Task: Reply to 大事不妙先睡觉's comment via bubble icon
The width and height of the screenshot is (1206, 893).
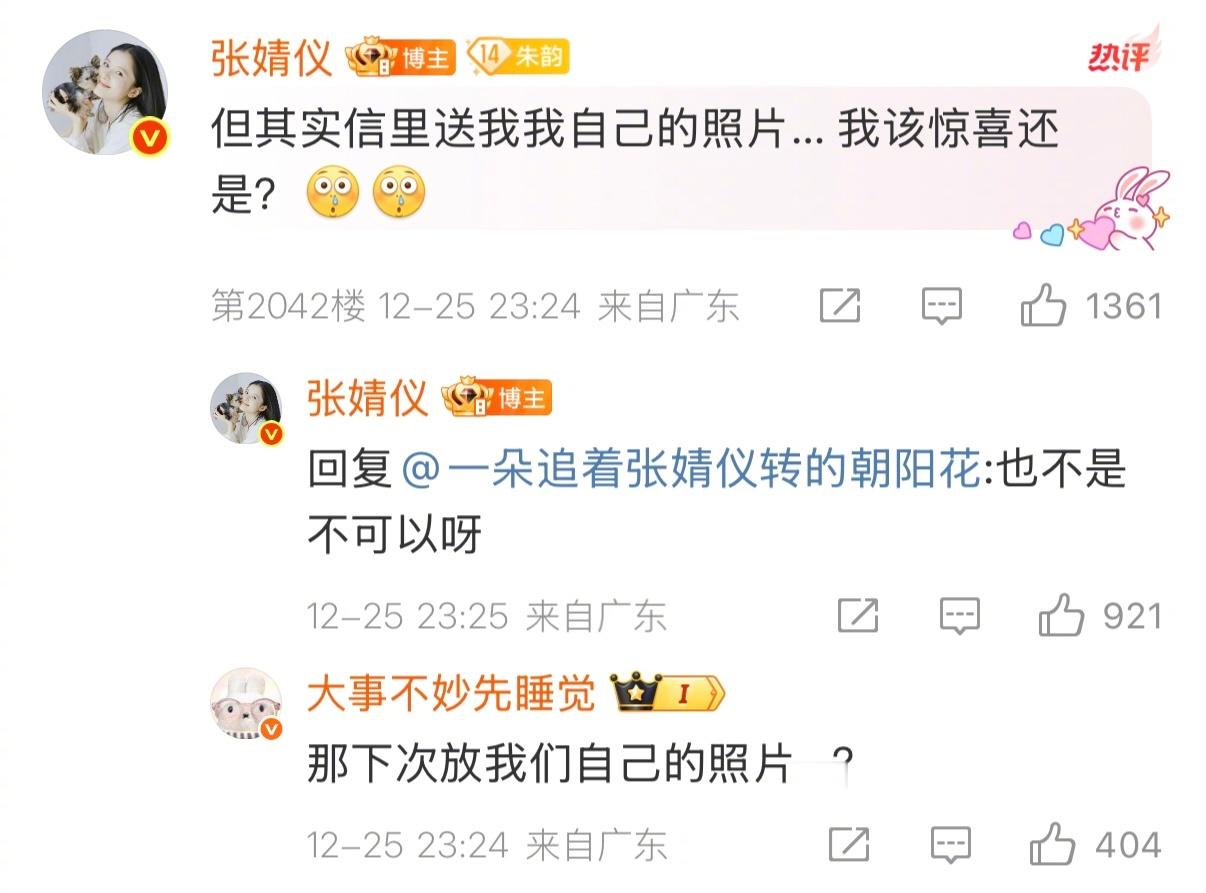Action: [951, 846]
